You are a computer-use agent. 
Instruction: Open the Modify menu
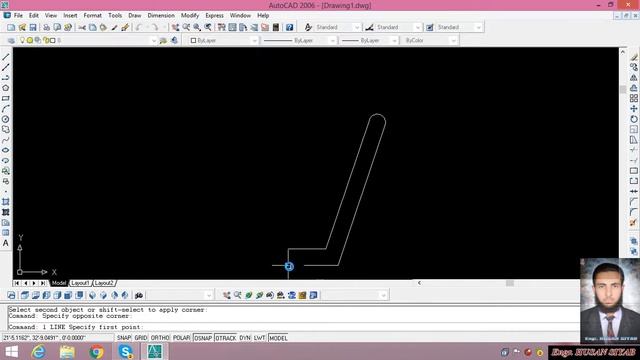click(x=190, y=15)
